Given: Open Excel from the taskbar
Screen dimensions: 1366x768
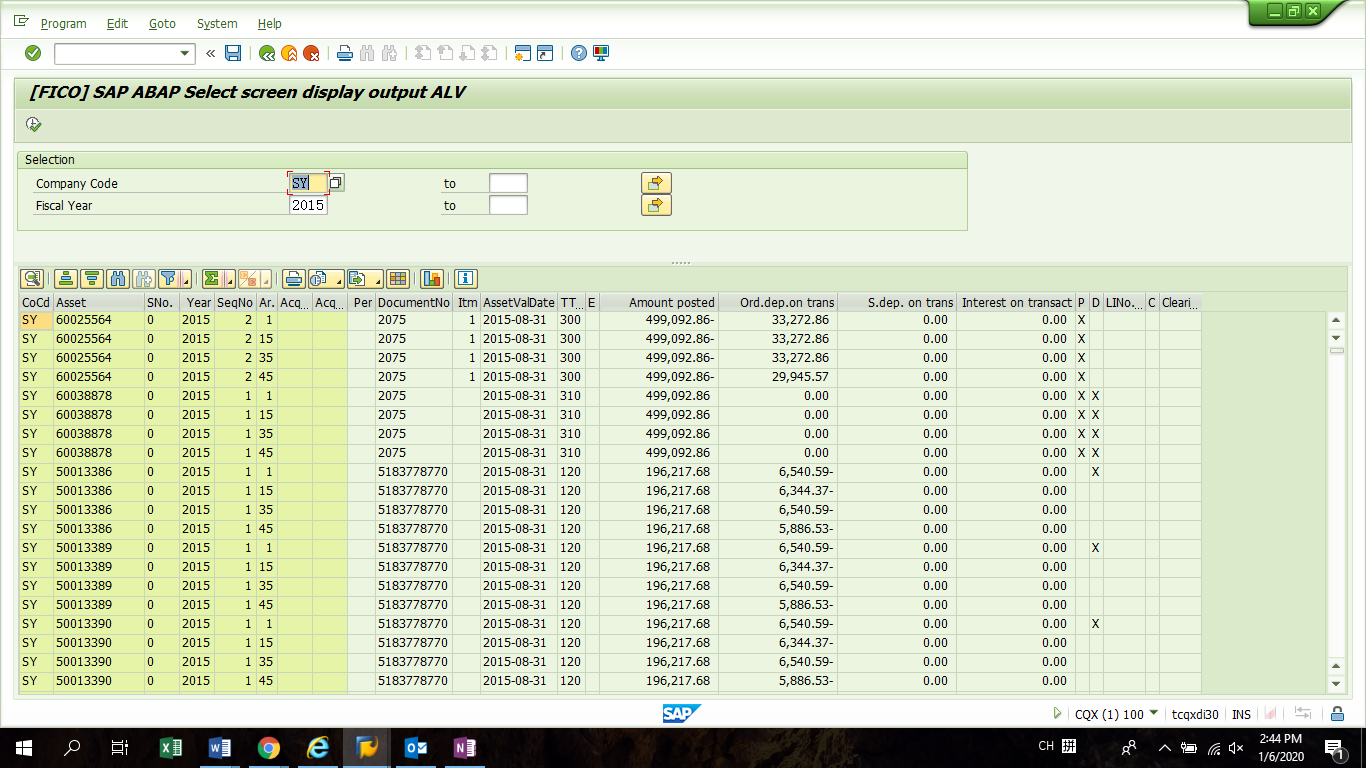Looking at the screenshot, I should [x=170, y=746].
